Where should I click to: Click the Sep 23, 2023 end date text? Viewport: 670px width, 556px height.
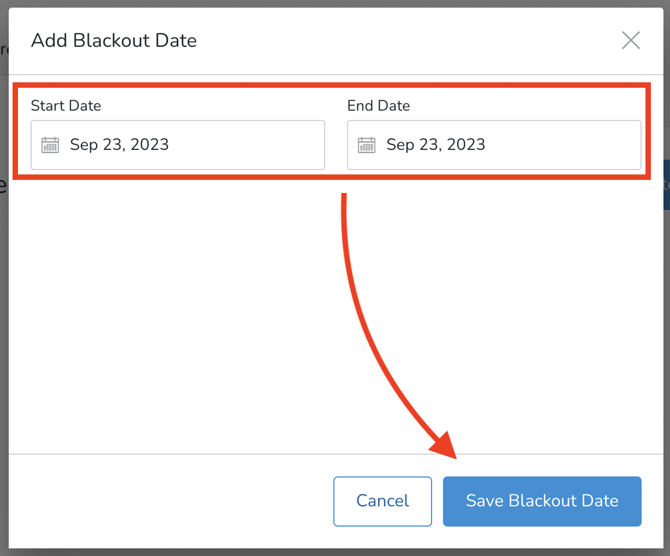[435, 145]
